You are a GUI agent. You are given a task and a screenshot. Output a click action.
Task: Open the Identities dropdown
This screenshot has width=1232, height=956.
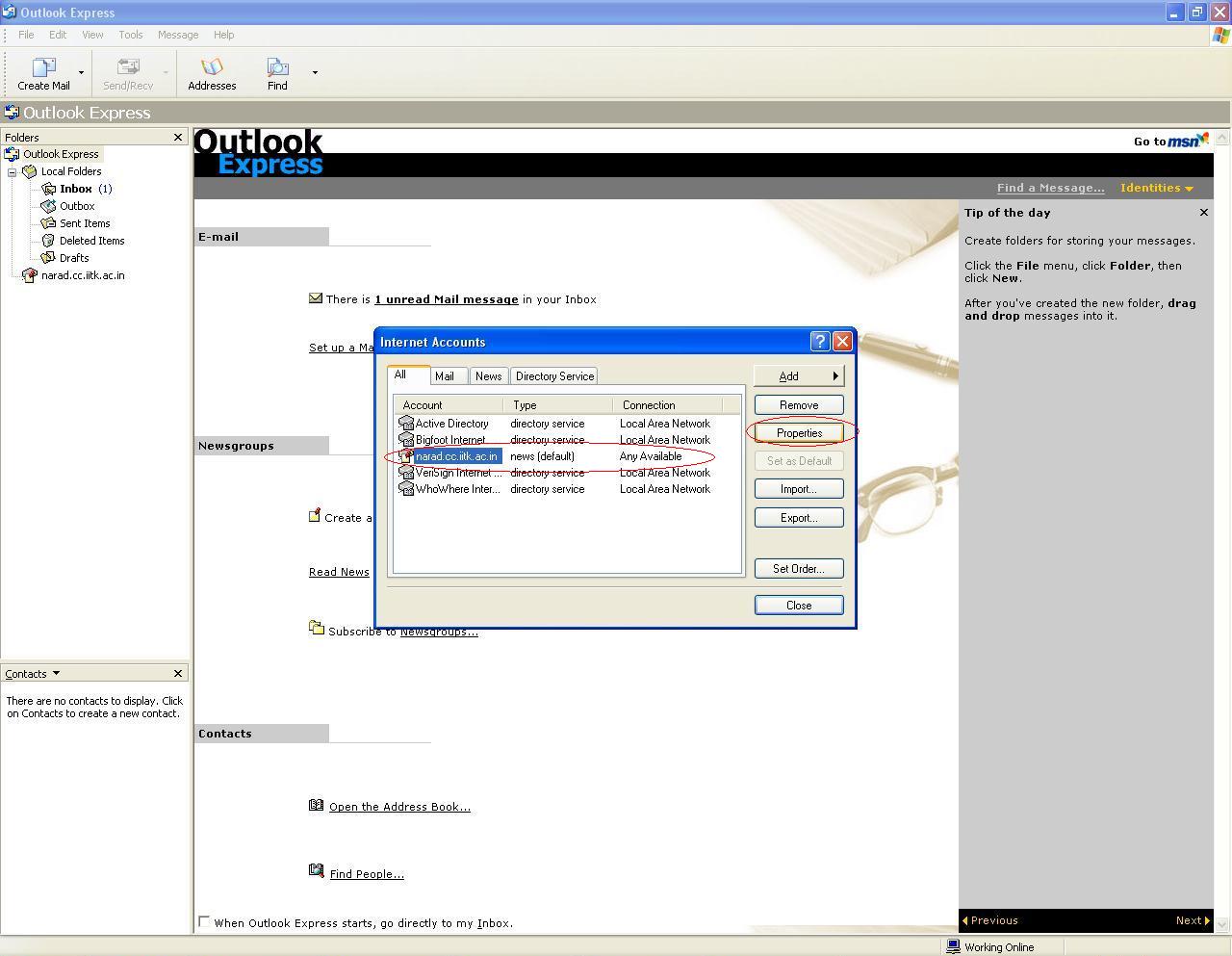click(1157, 188)
